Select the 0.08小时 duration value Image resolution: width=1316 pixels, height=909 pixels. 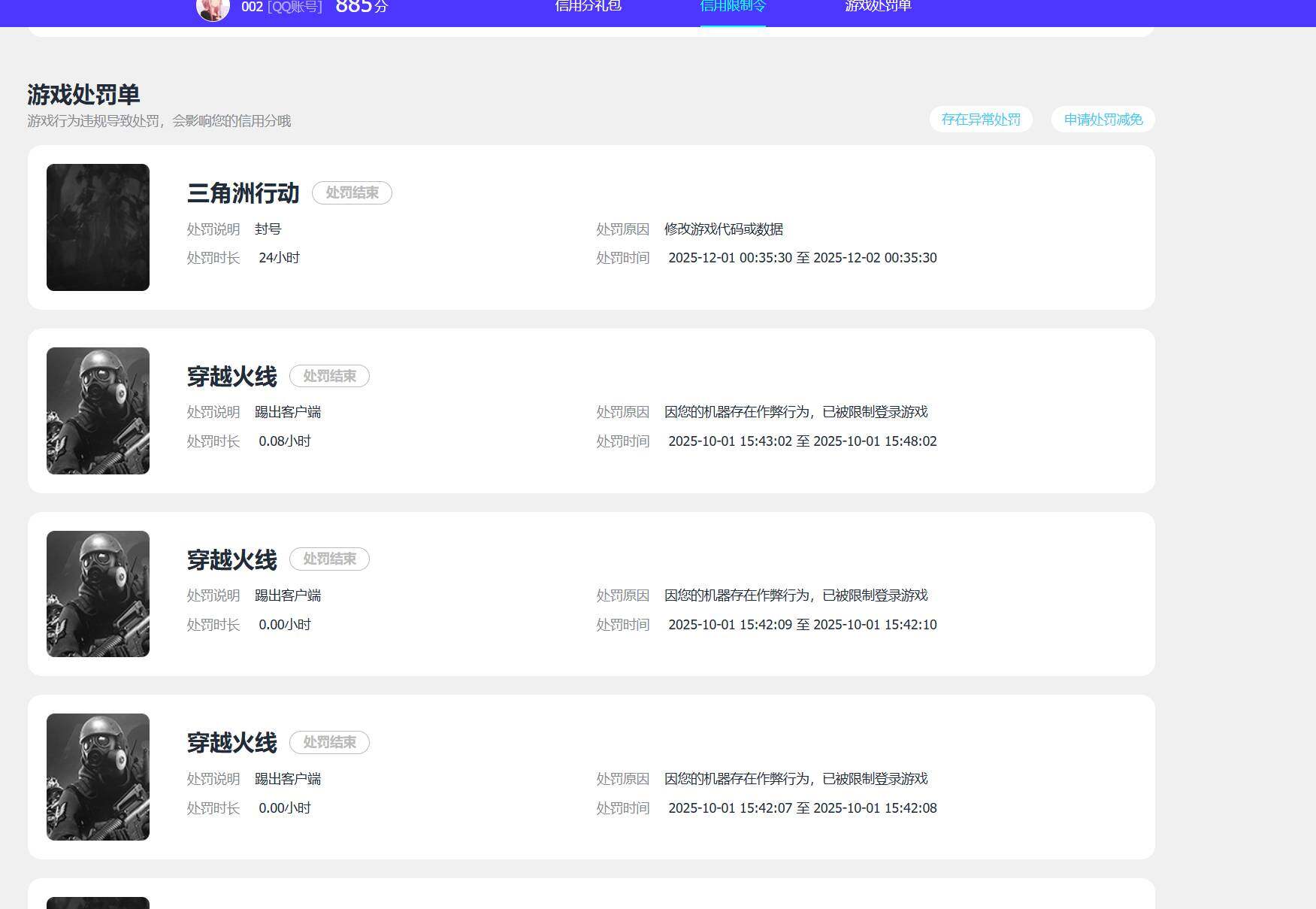[285, 441]
